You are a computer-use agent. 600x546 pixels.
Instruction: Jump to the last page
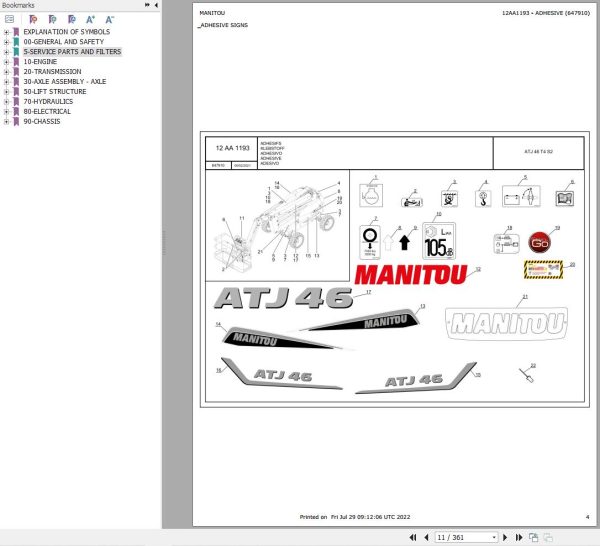click(x=518, y=537)
